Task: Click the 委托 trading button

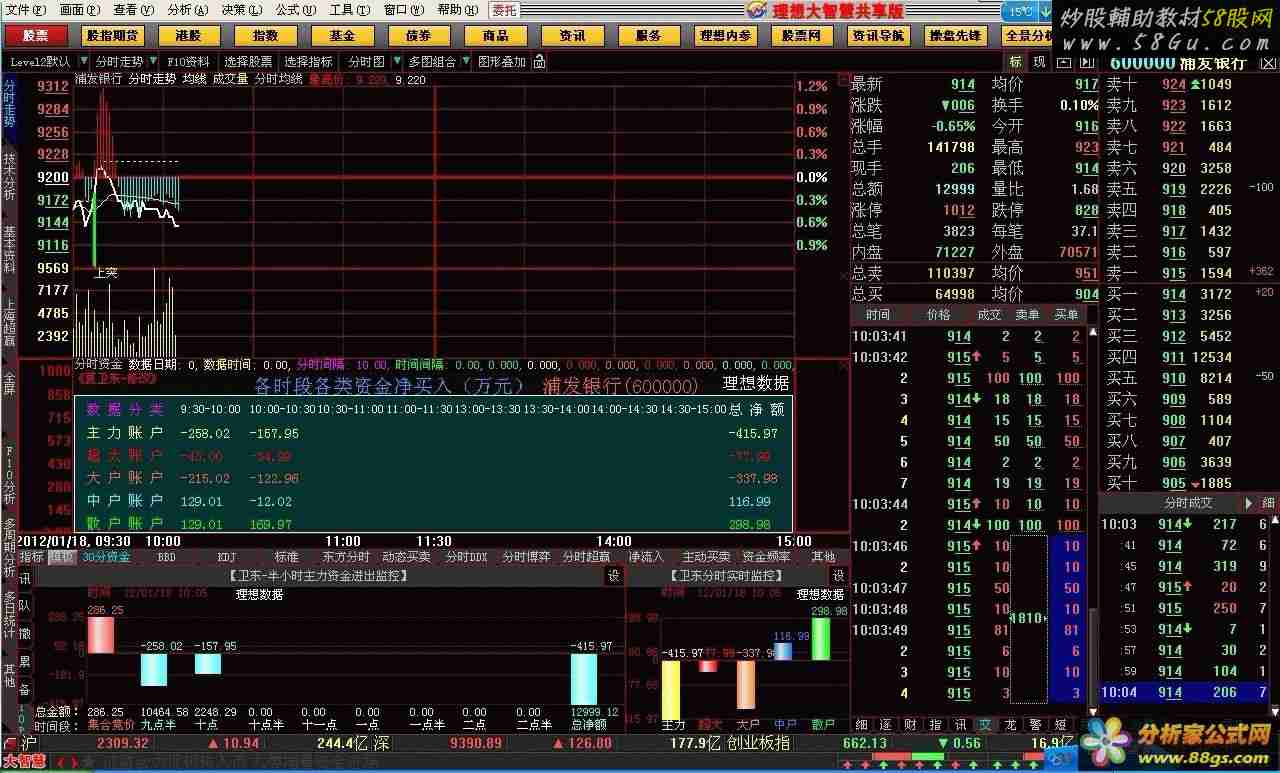Action: 504,10
